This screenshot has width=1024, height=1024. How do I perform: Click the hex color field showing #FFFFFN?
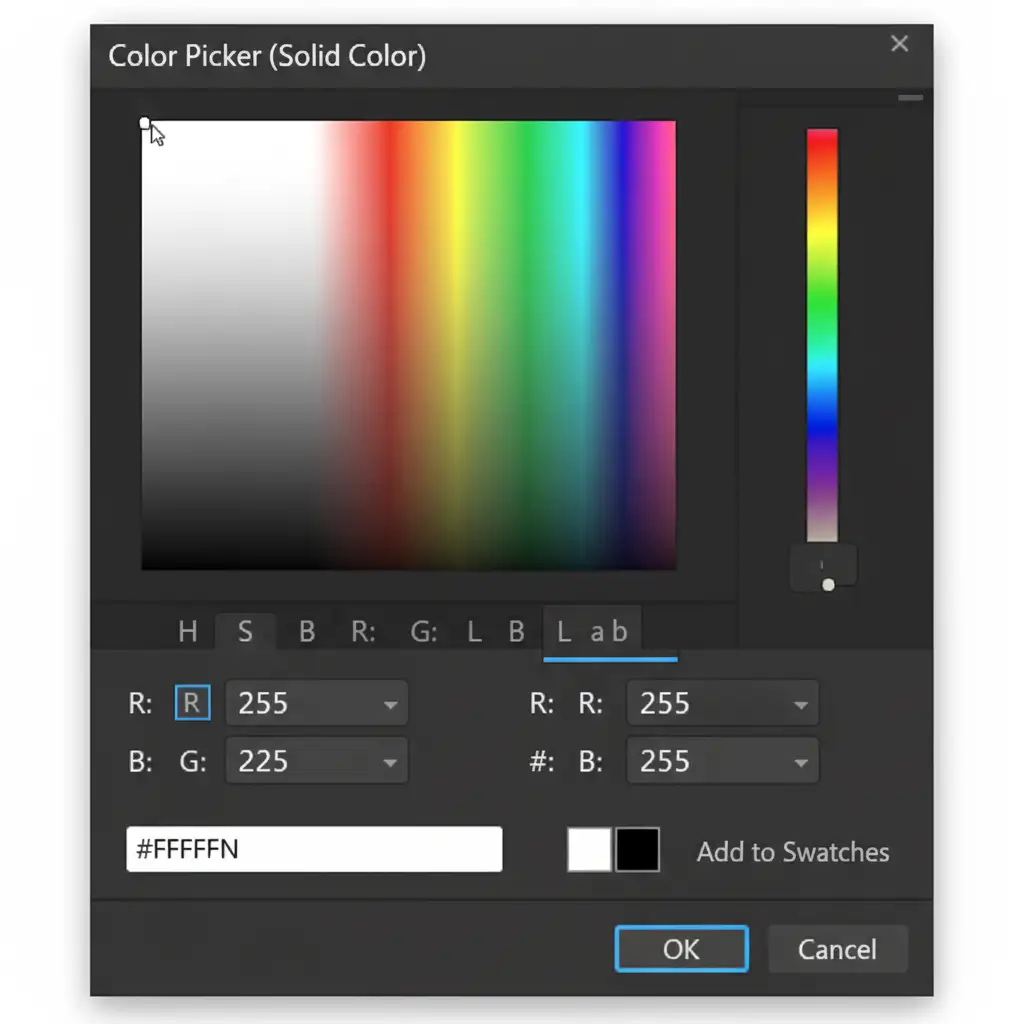click(314, 849)
